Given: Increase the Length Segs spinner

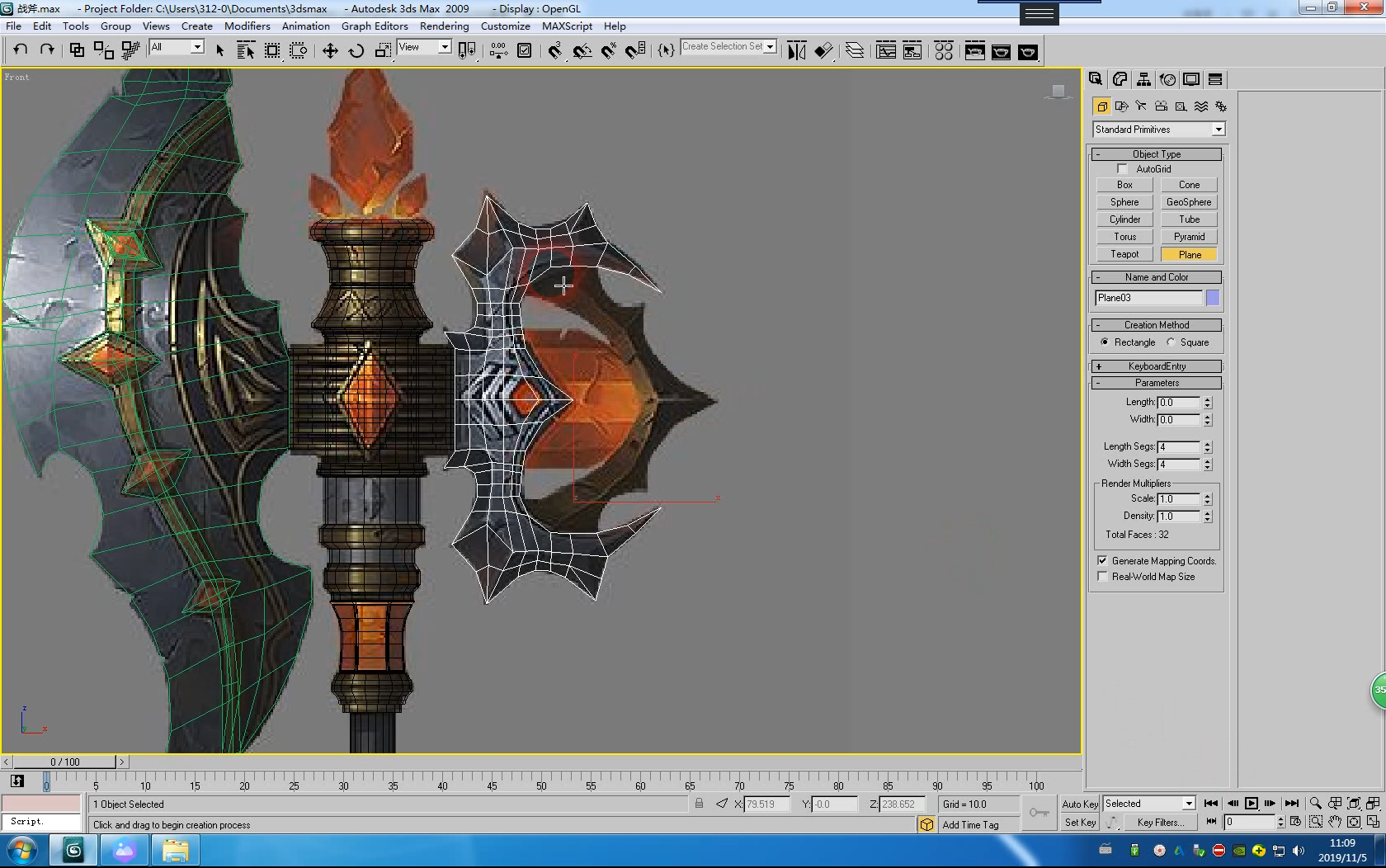Looking at the screenshot, I should pos(1208,444).
